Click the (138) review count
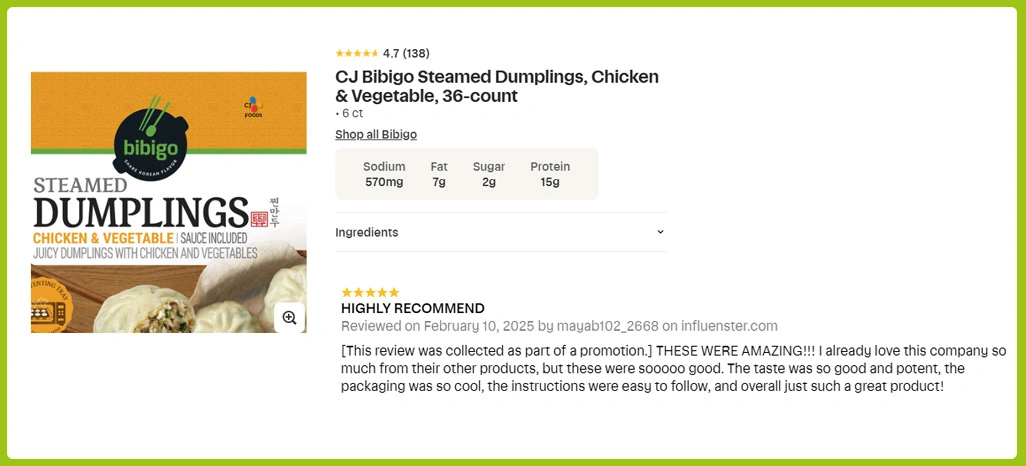 (x=416, y=53)
